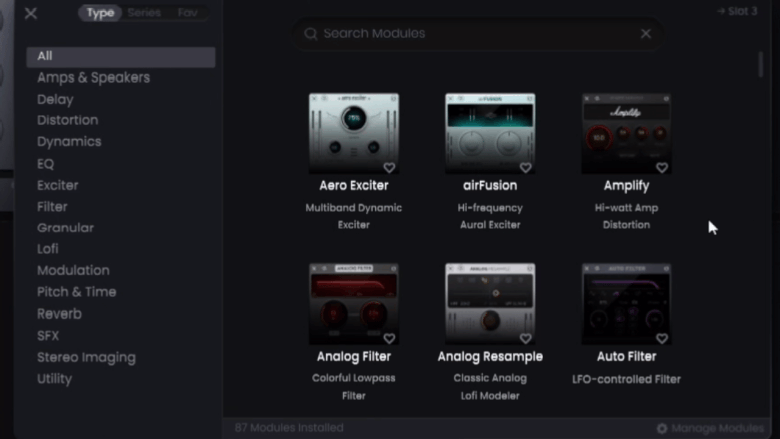Select the Type tab

tap(100, 13)
